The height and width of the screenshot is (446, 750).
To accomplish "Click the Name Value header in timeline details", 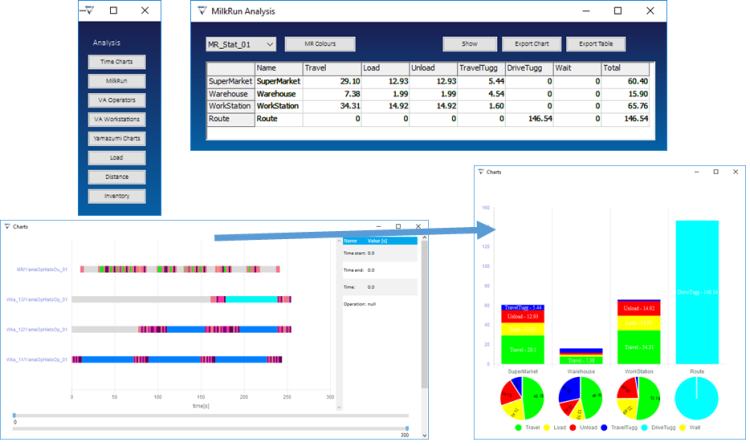I will click(380, 241).
